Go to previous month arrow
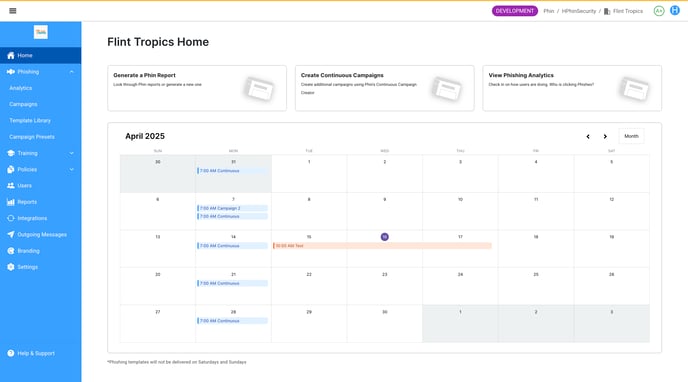Viewport: 688px width, 382px height. coord(588,136)
